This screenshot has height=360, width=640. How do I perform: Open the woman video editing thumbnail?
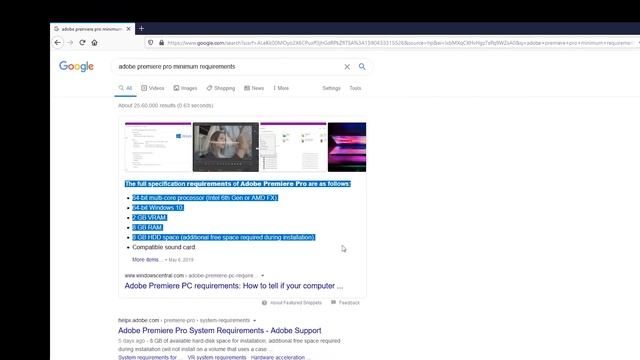(x=226, y=147)
